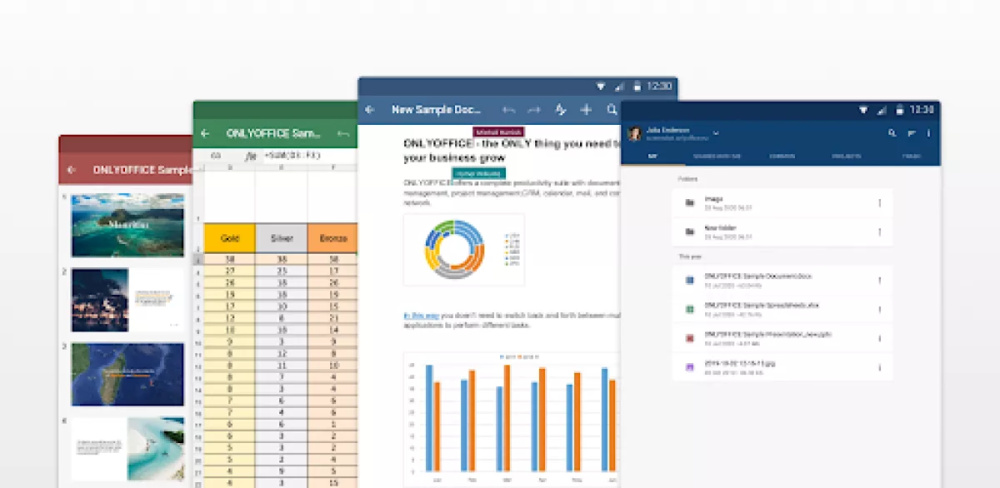Go back from the presentation editor
Screen dimensions: 1000x488
pyautogui.click(x=71, y=170)
